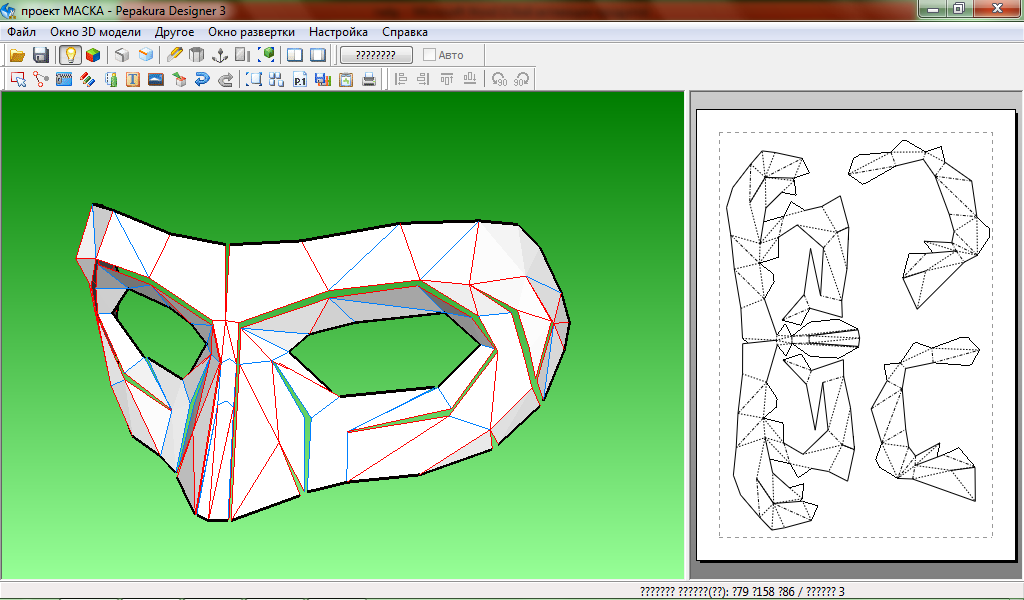The height and width of the screenshot is (600, 1024).
Task: Click the blue undo arrow icon
Action: coord(202,79)
